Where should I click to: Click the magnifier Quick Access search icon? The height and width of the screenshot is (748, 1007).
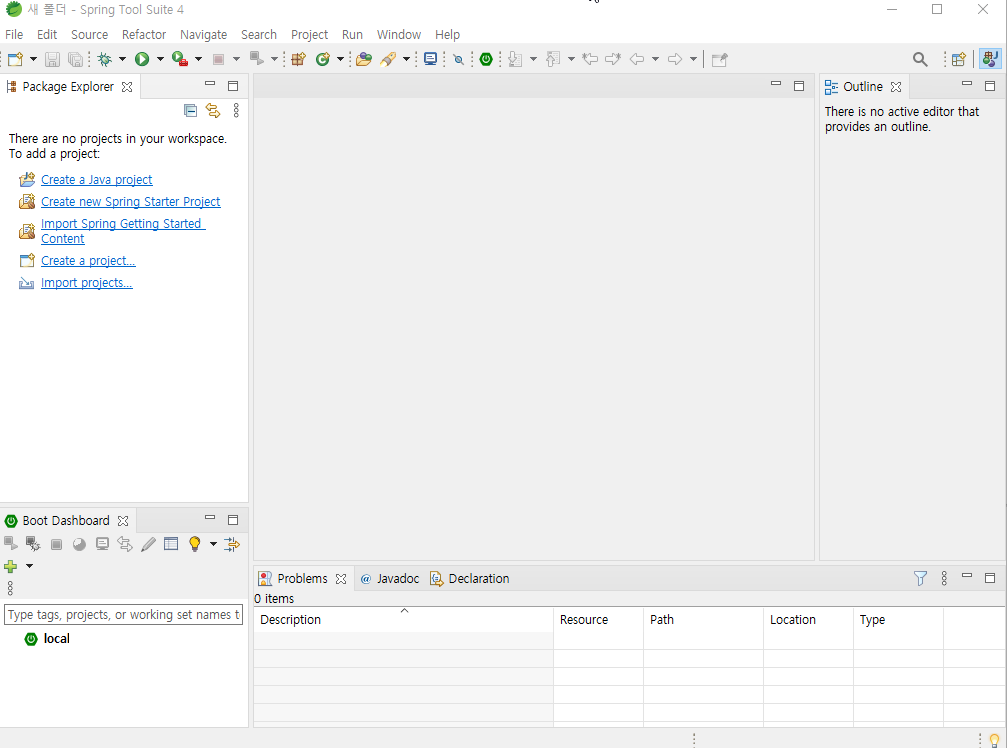point(920,60)
